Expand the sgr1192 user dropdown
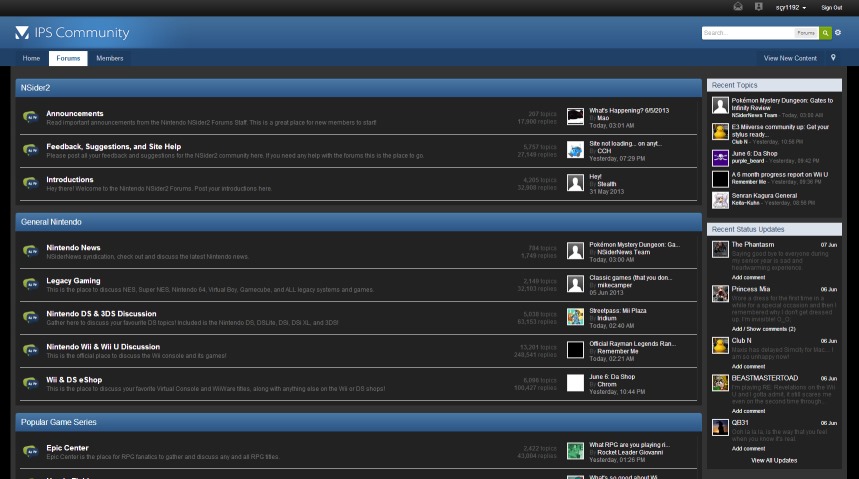This screenshot has width=859, height=479. click(x=791, y=8)
